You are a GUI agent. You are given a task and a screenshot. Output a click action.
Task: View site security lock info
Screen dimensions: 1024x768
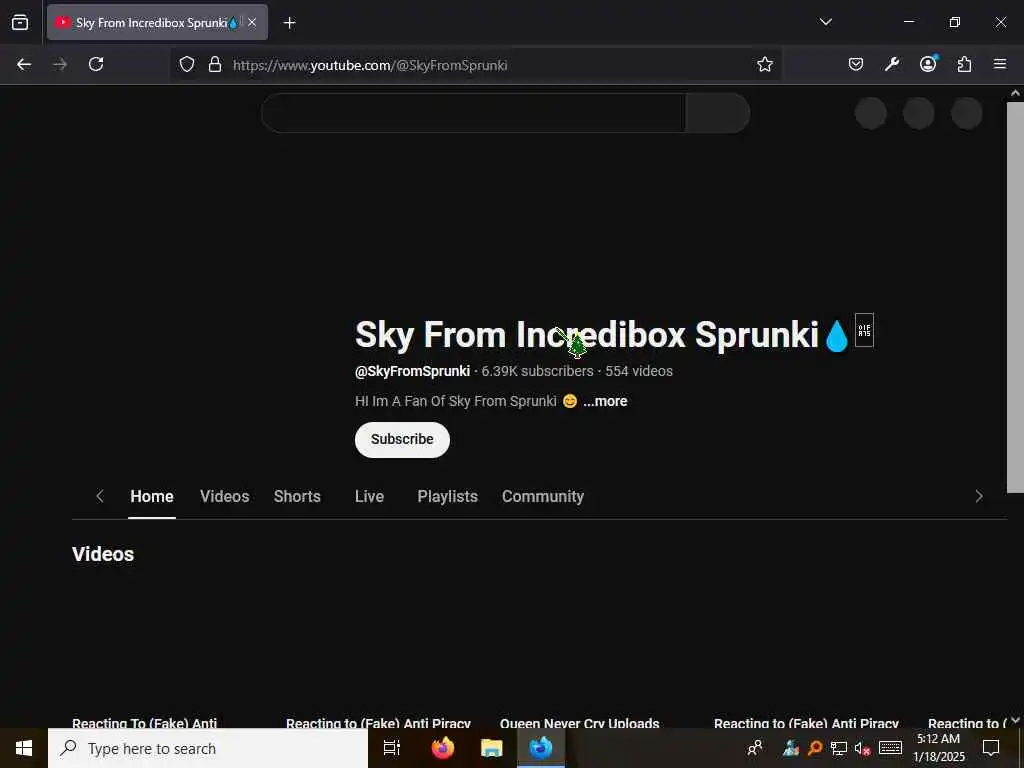tap(215, 65)
